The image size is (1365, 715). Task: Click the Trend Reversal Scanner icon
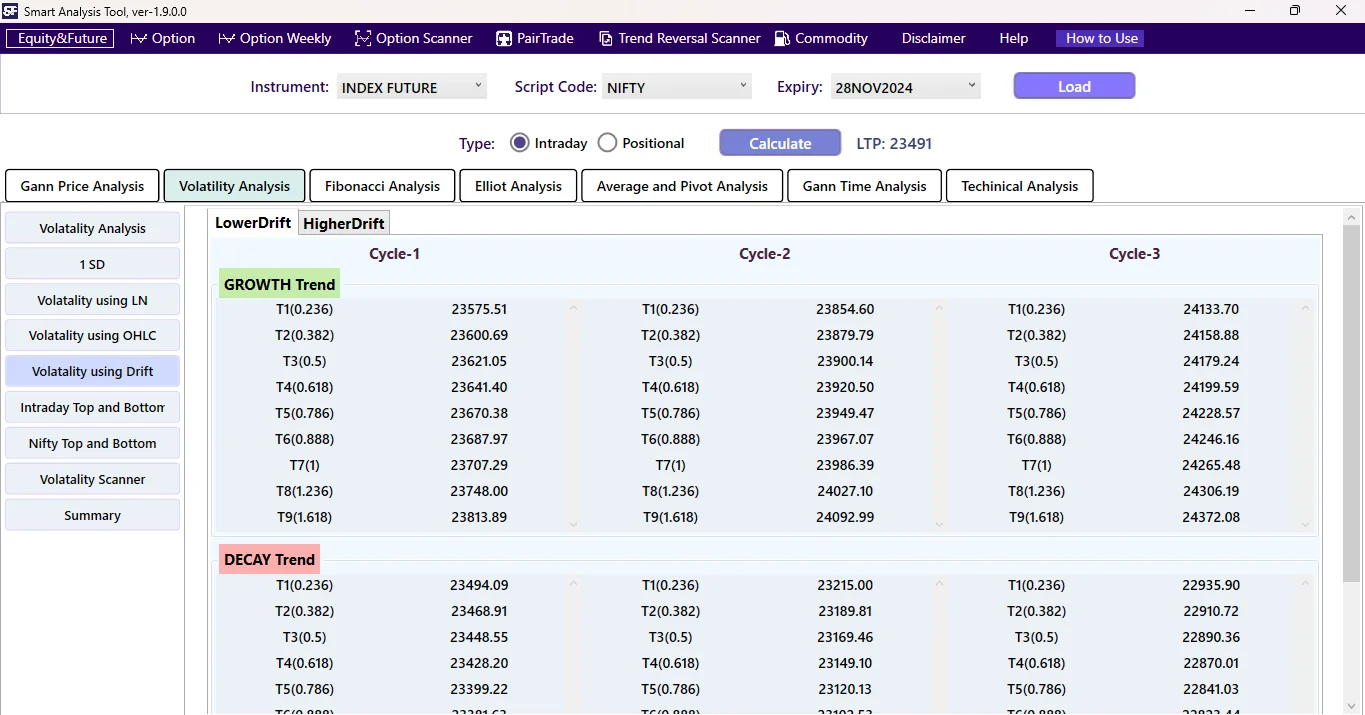click(605, 38)
